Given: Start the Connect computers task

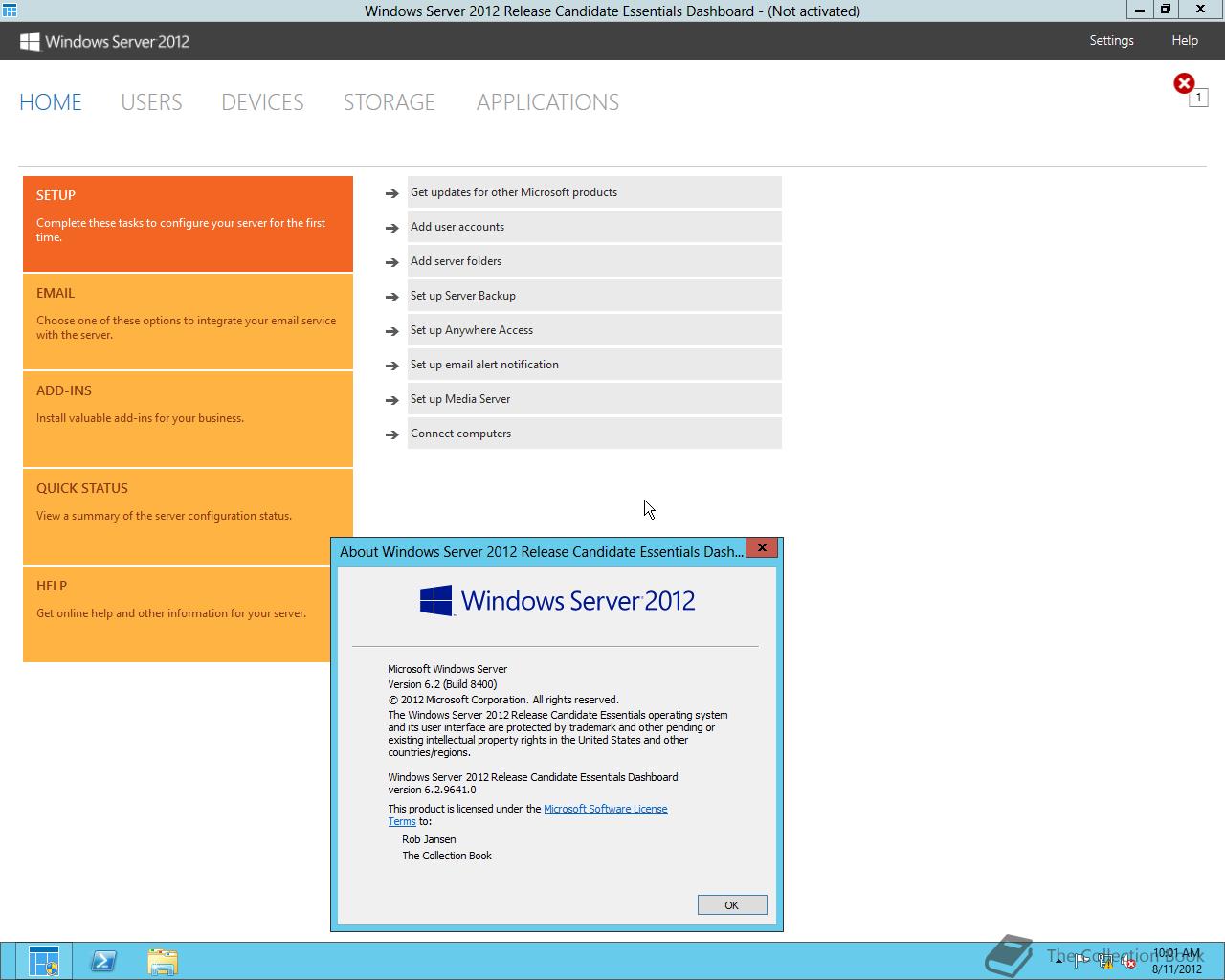Looking at the screenshot, I should coord(594,434).
